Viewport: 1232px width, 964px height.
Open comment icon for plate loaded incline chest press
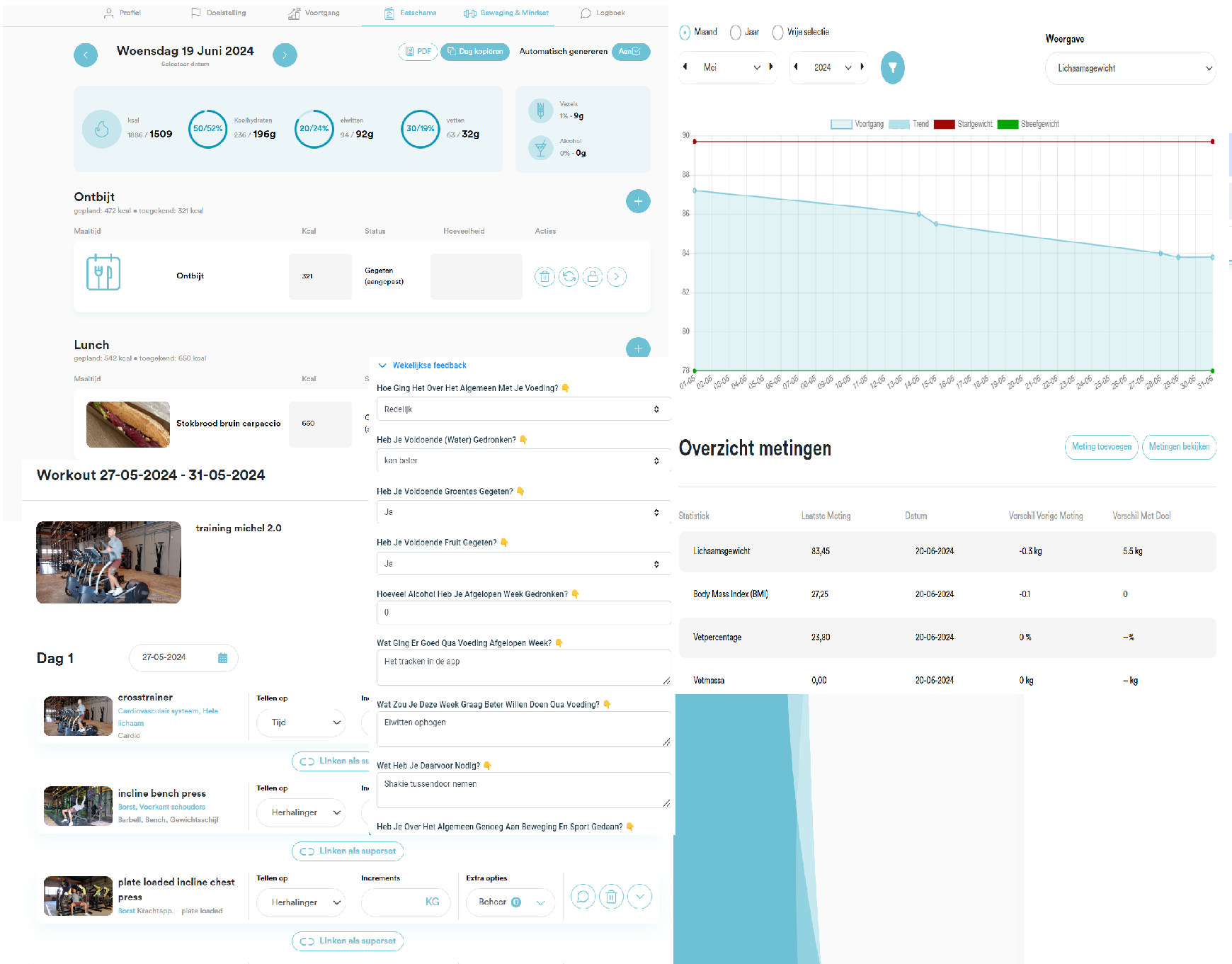pyautogui.click(x=583, y=897)
